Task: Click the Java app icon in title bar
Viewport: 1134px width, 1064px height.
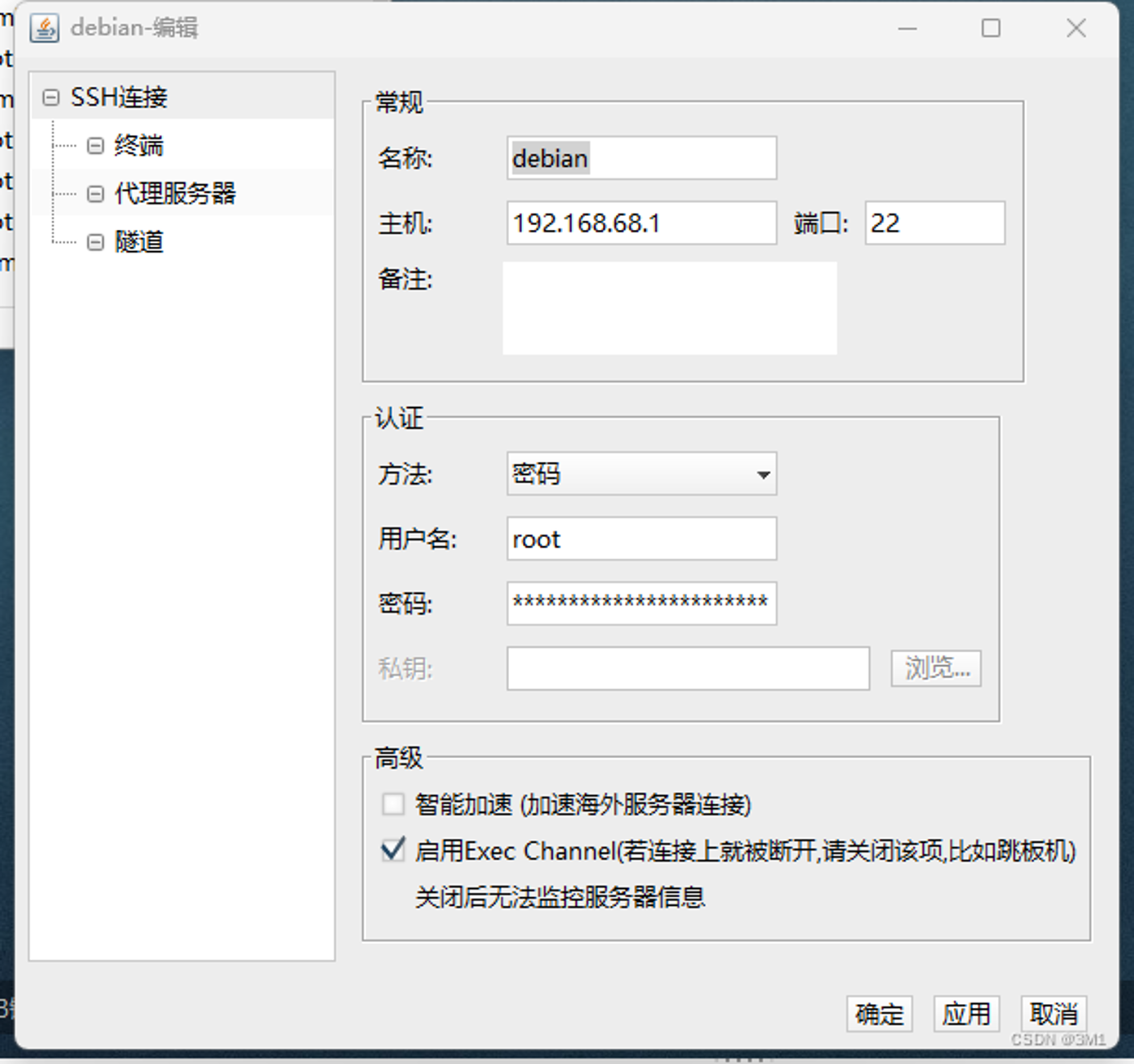Action: point(44,27)
